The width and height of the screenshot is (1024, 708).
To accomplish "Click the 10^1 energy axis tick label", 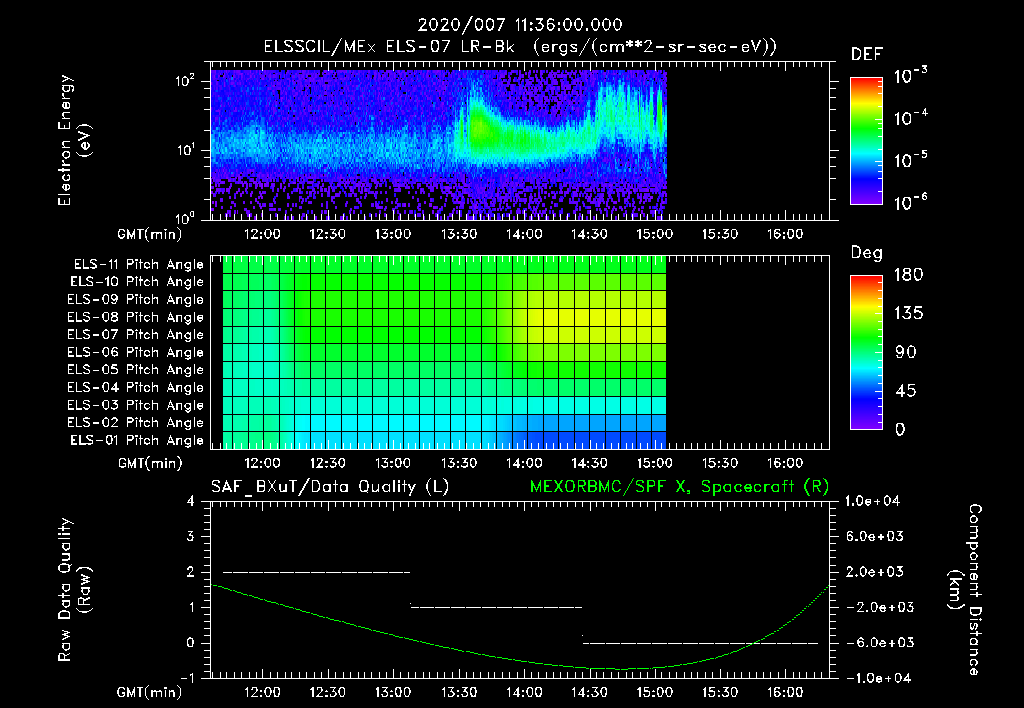I will [184, 150].
